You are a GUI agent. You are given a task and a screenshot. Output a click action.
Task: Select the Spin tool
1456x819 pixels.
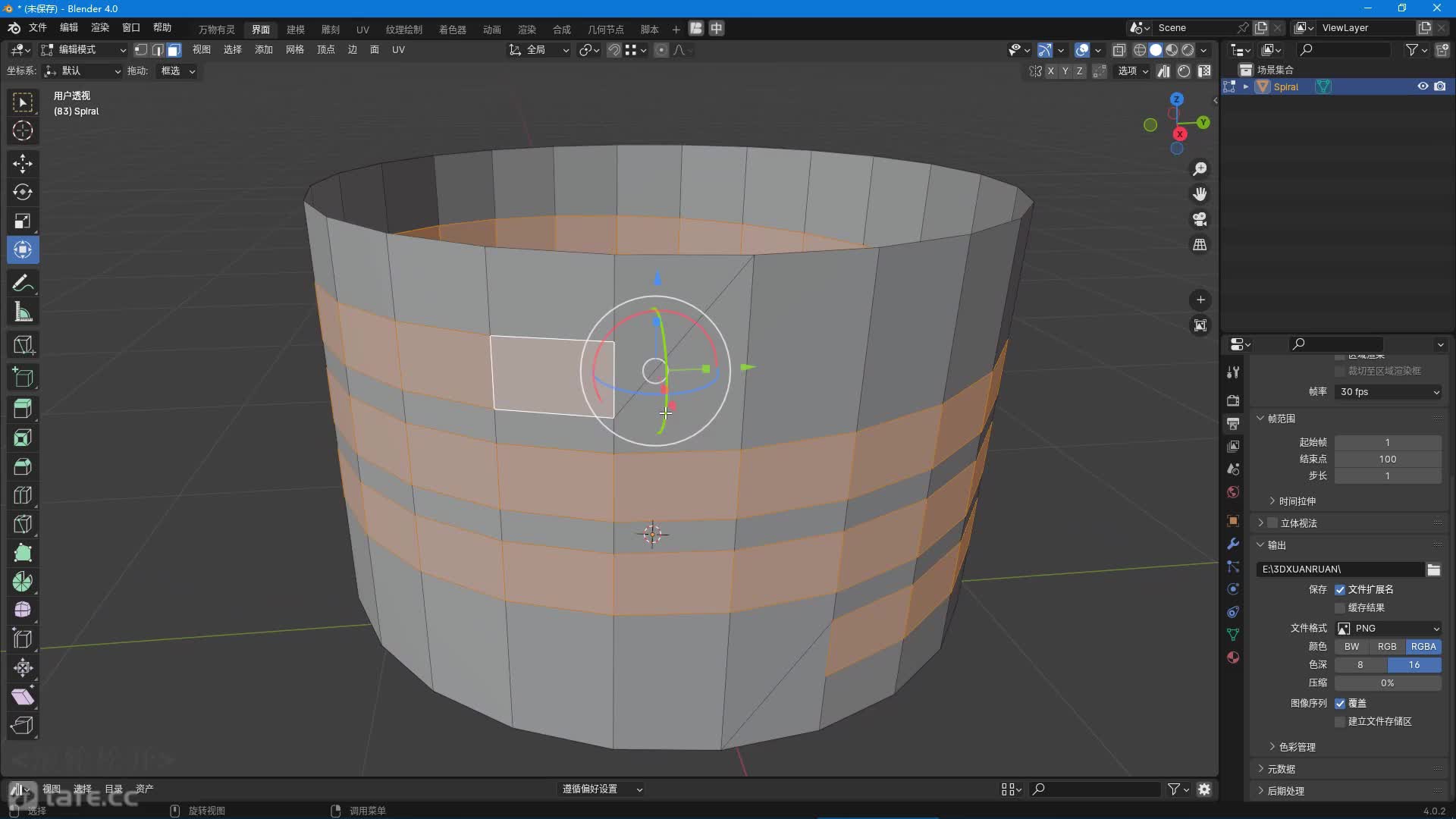pos(23,582)
